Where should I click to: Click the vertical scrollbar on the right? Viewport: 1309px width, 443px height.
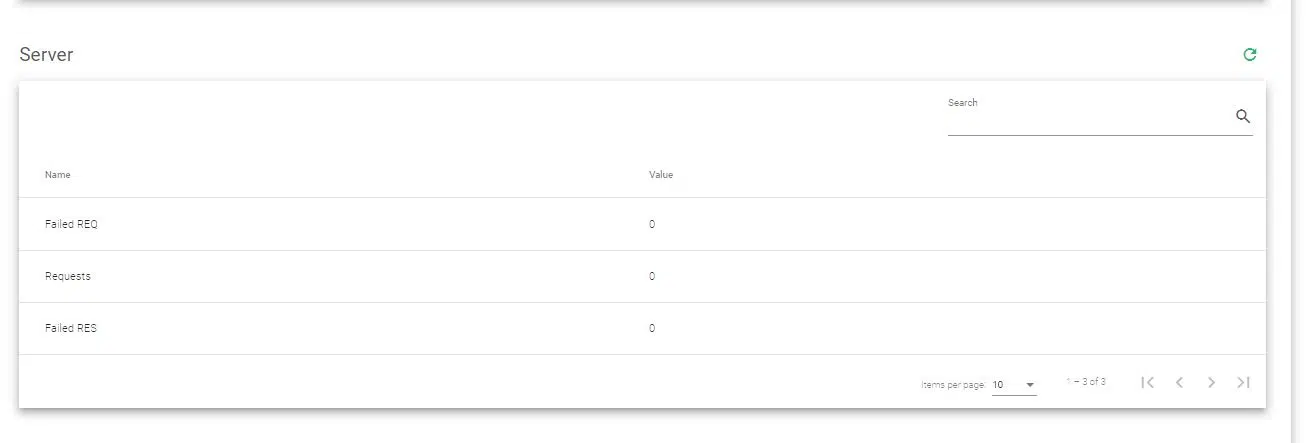(x=1300, y=220)
